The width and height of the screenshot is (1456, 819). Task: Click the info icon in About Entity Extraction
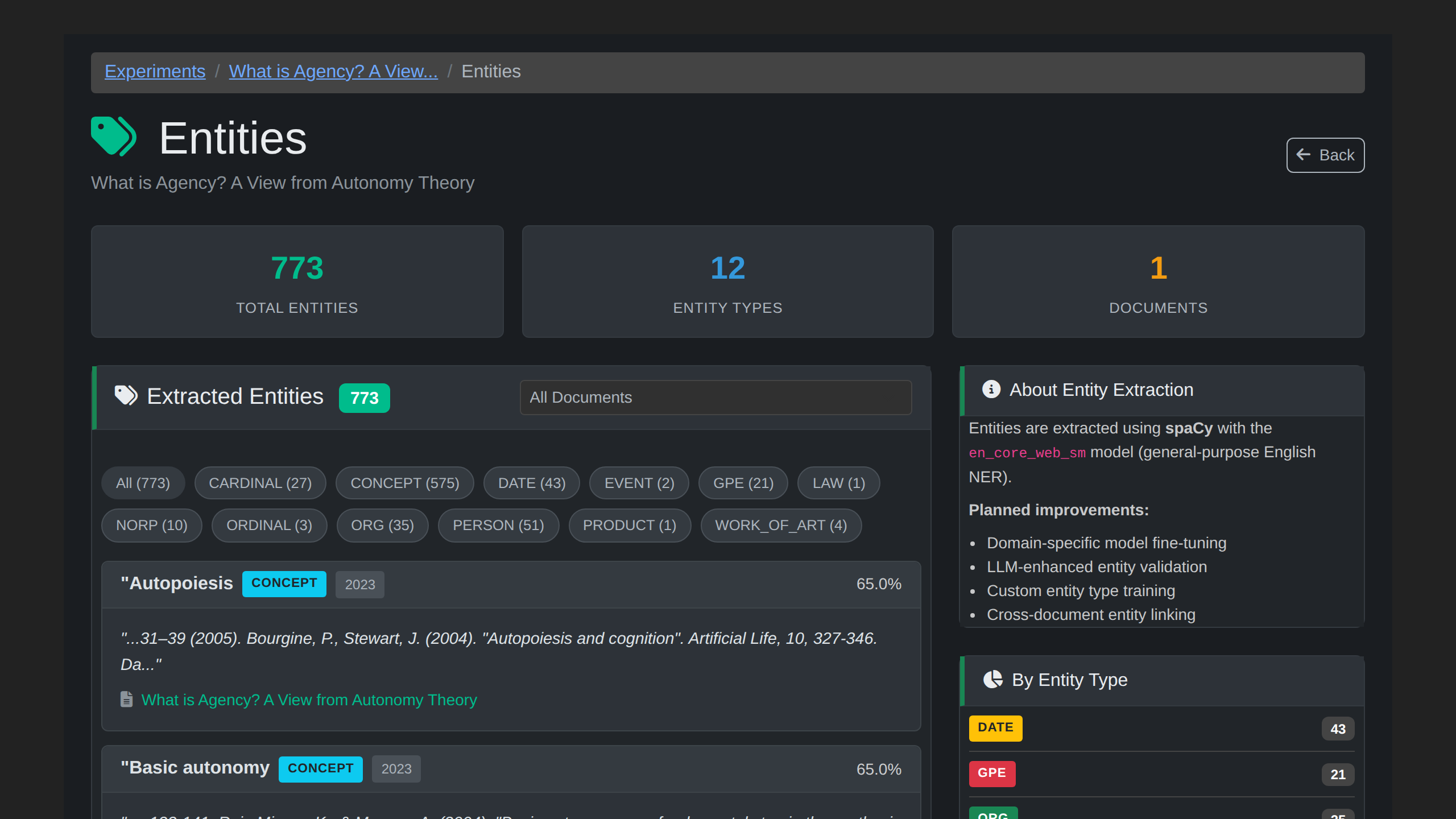coord(991,390)
